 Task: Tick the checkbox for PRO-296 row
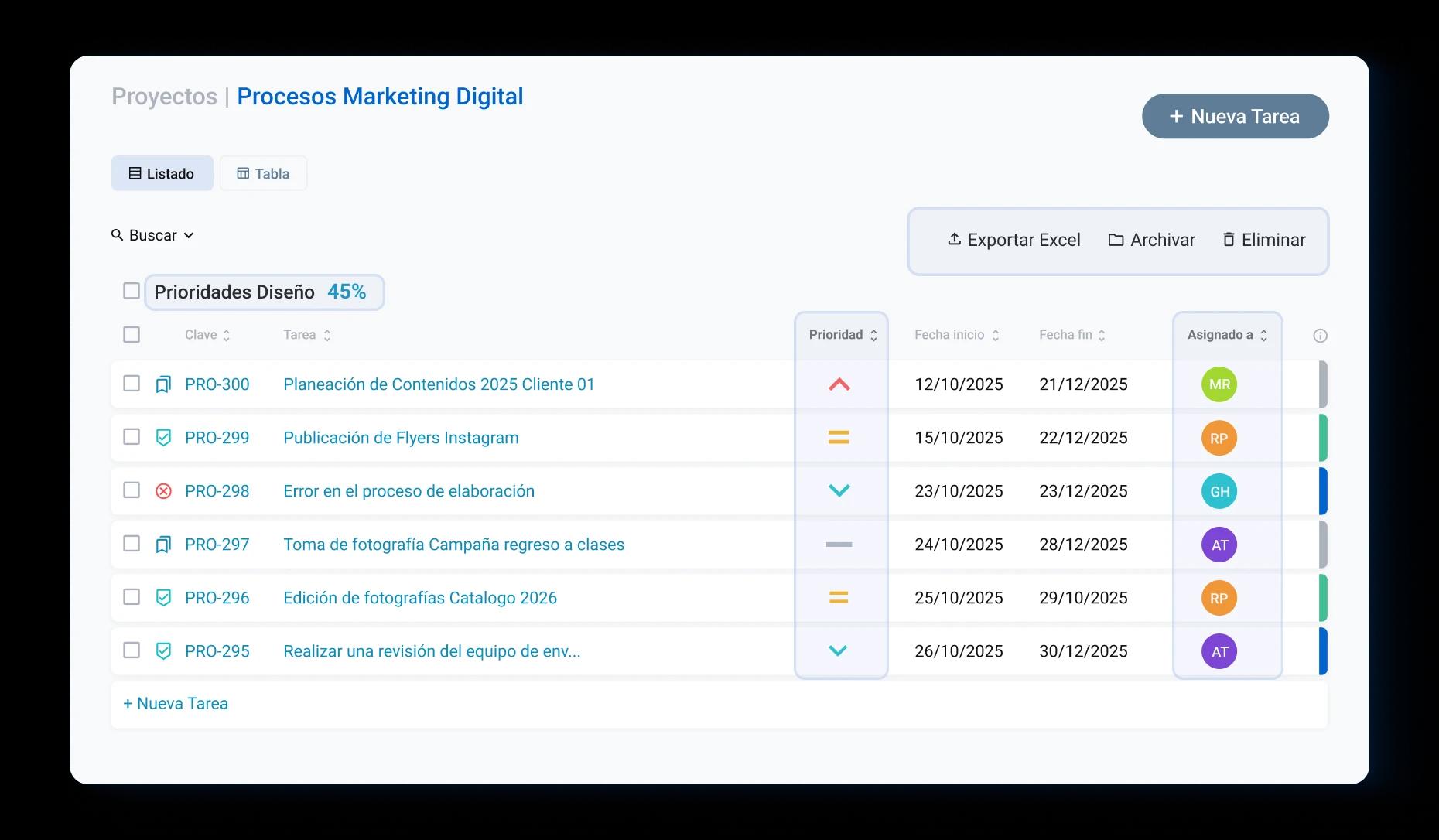click(x=132, y=597)
